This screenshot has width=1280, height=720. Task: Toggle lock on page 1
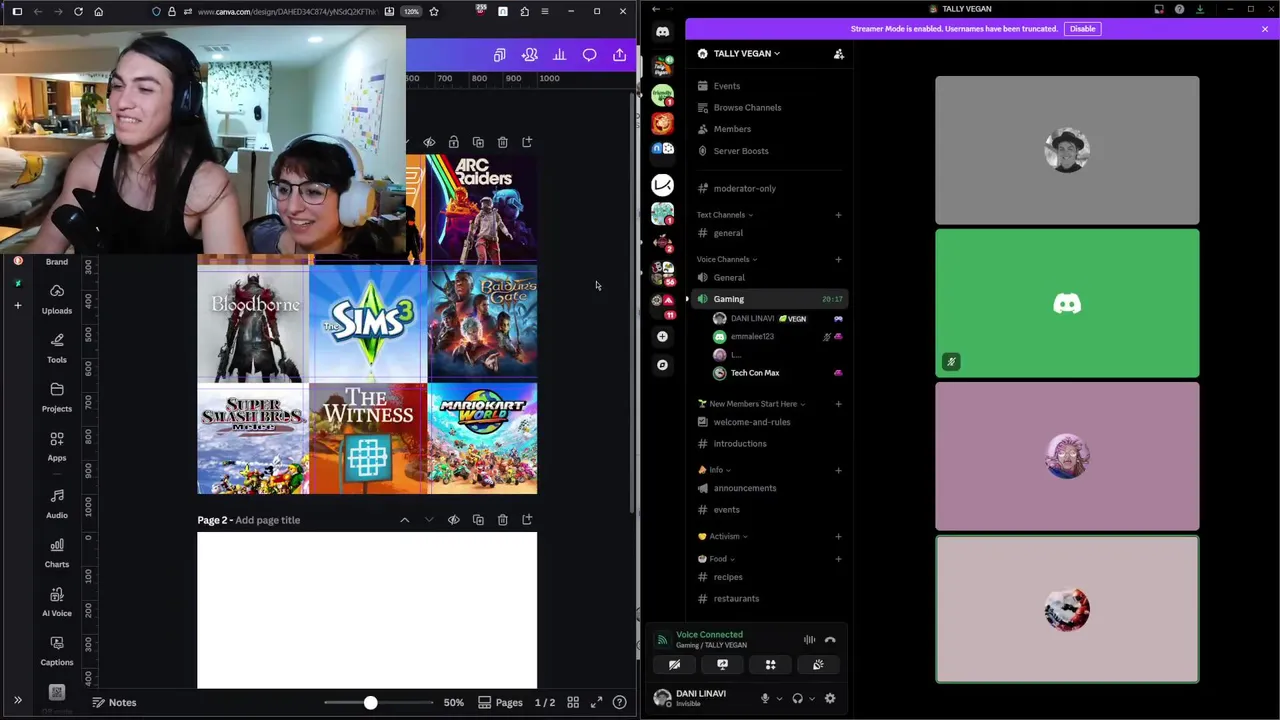click(x=454, y=142)
